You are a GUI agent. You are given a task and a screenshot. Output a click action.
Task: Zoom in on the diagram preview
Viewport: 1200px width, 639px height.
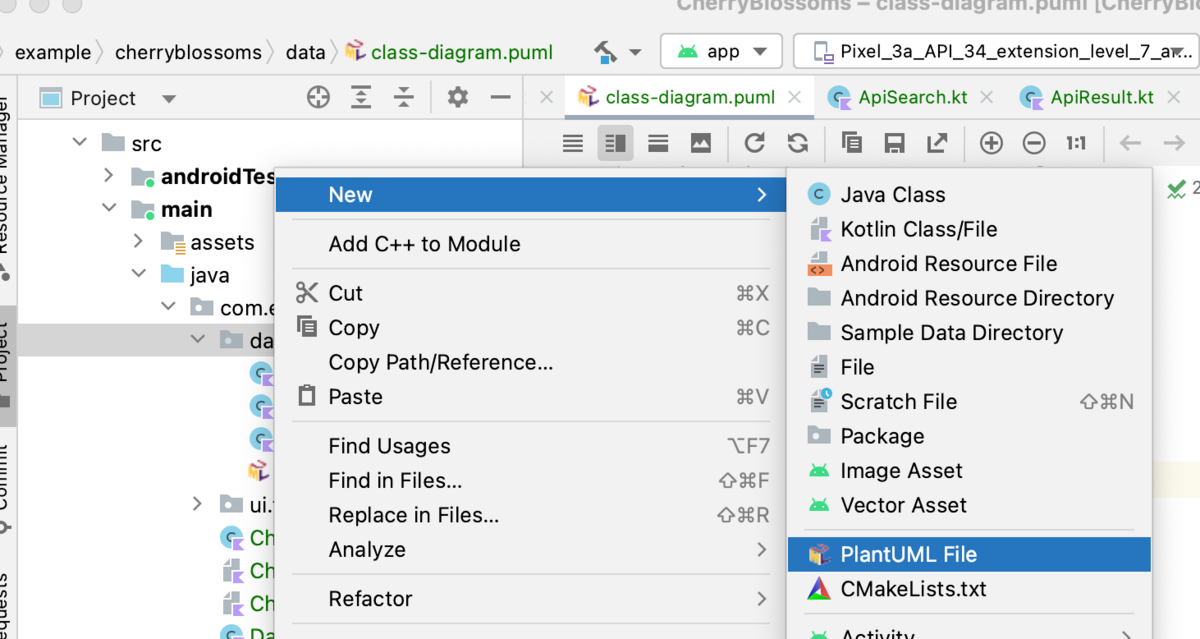[991, 143]
